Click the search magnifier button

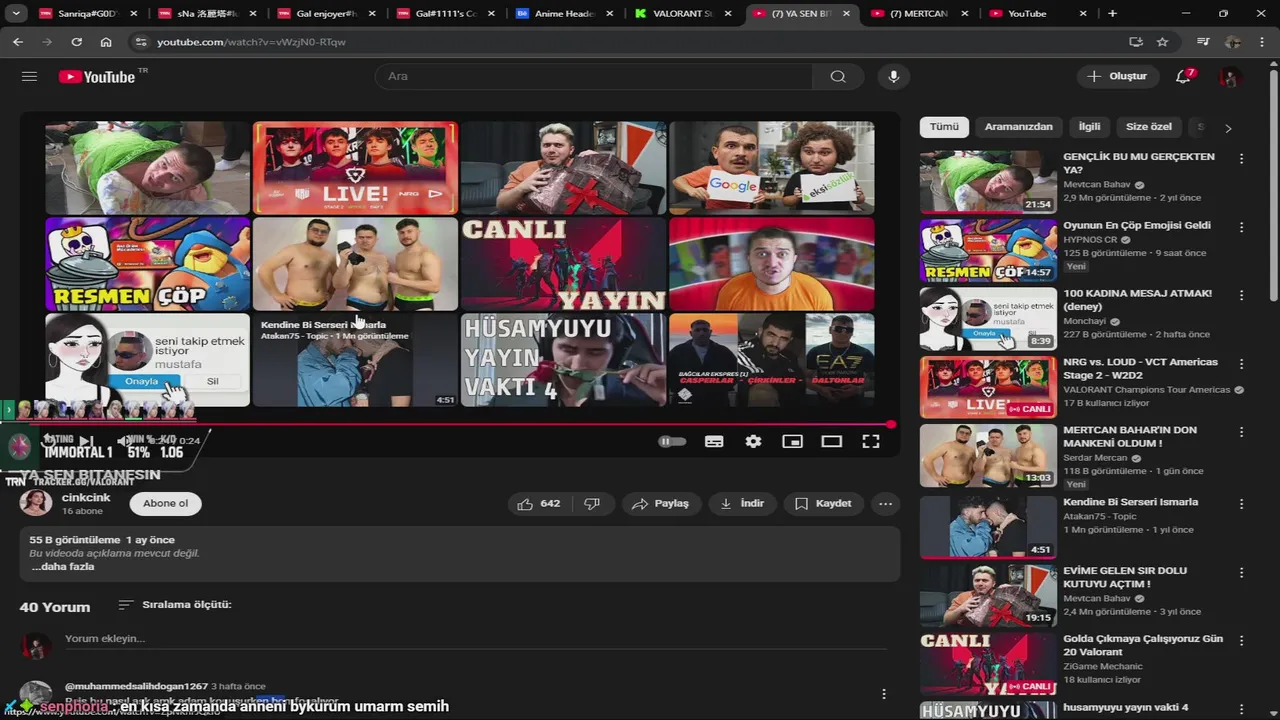point(838,77)
